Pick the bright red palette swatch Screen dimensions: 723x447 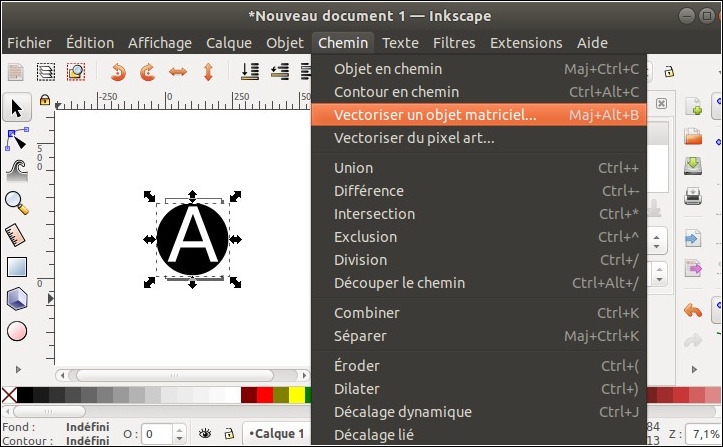pos(265,395)
